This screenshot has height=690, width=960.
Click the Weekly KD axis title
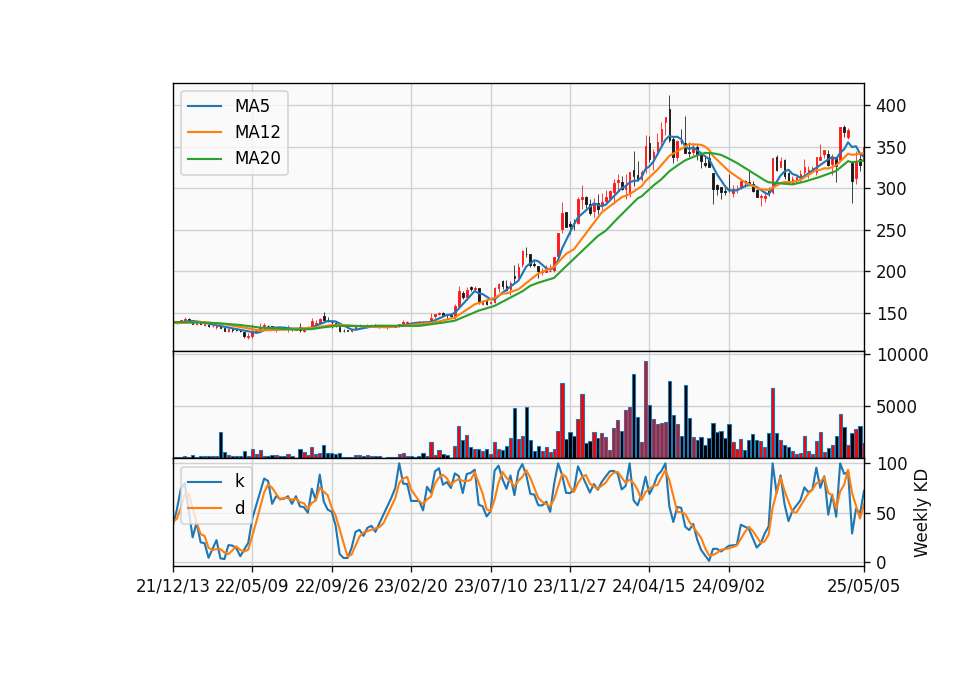coord(921,513)
